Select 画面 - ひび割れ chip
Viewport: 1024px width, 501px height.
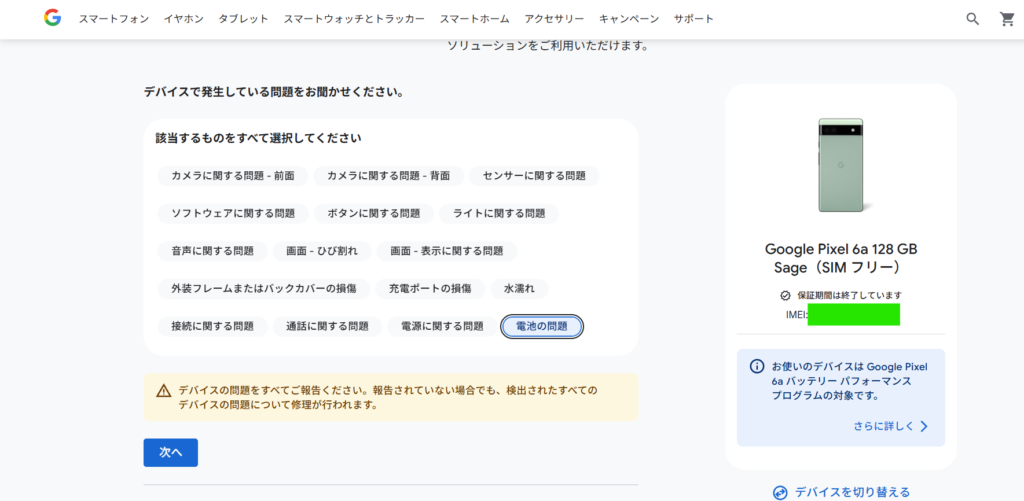(322, 251)
